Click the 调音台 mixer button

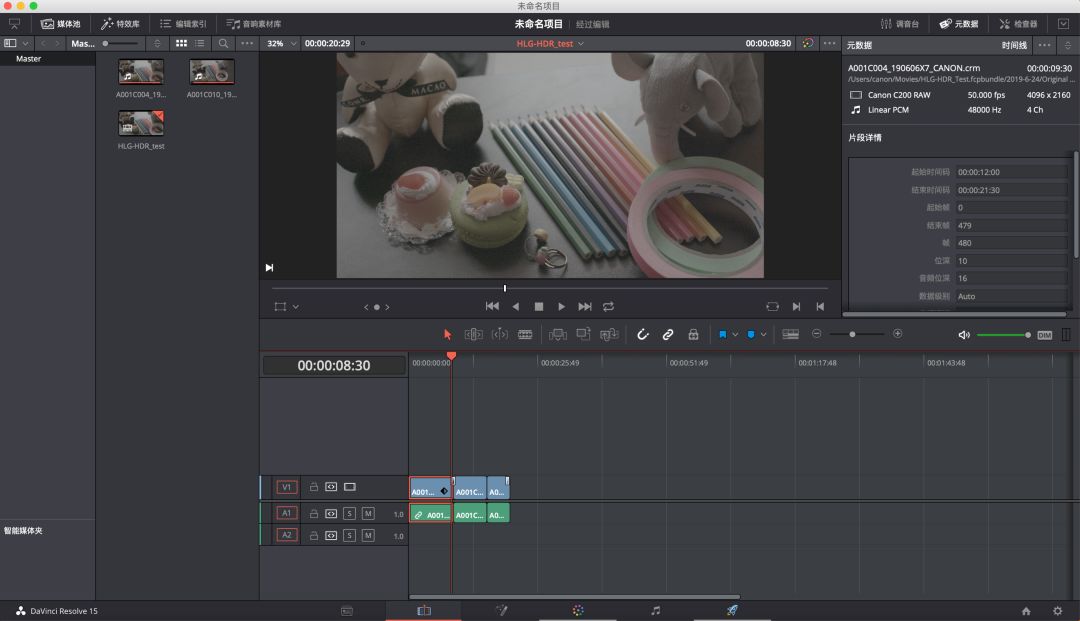pos(901,23)
